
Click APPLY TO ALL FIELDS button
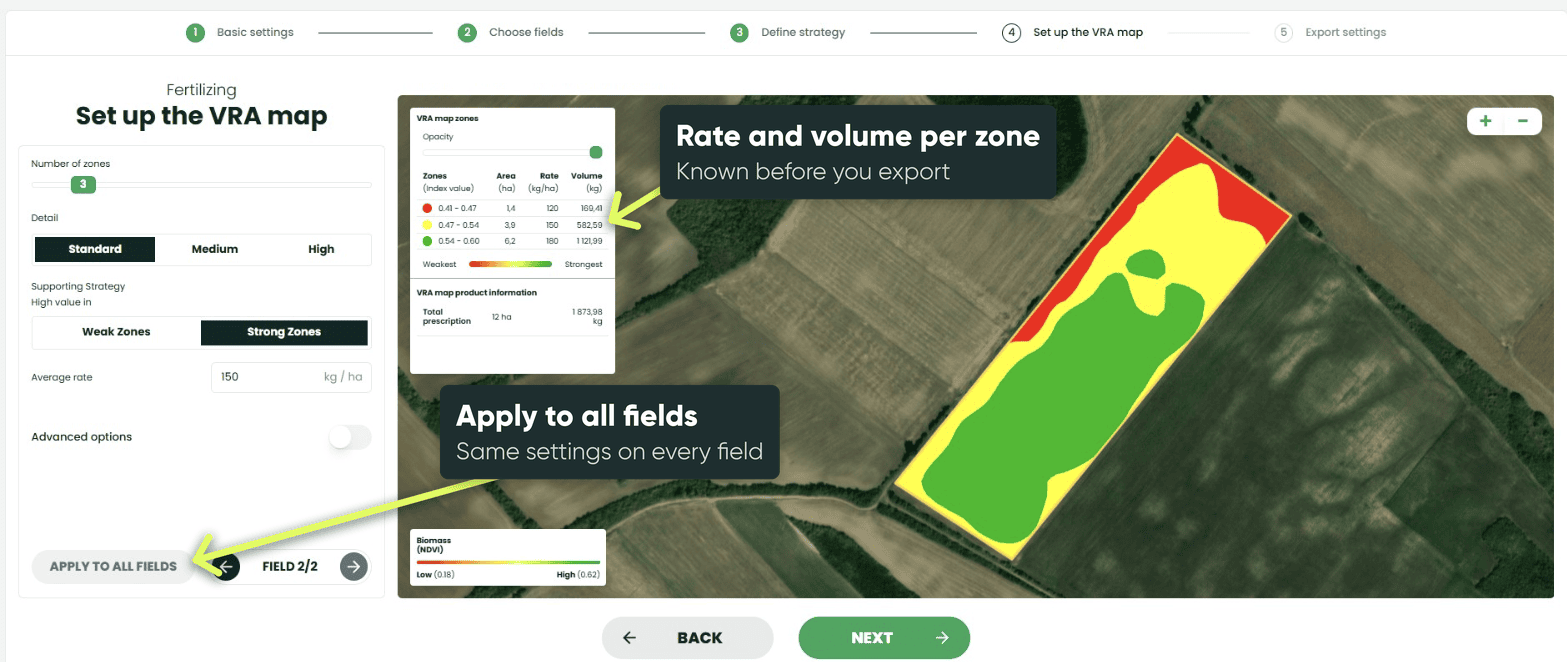[113, 567]
